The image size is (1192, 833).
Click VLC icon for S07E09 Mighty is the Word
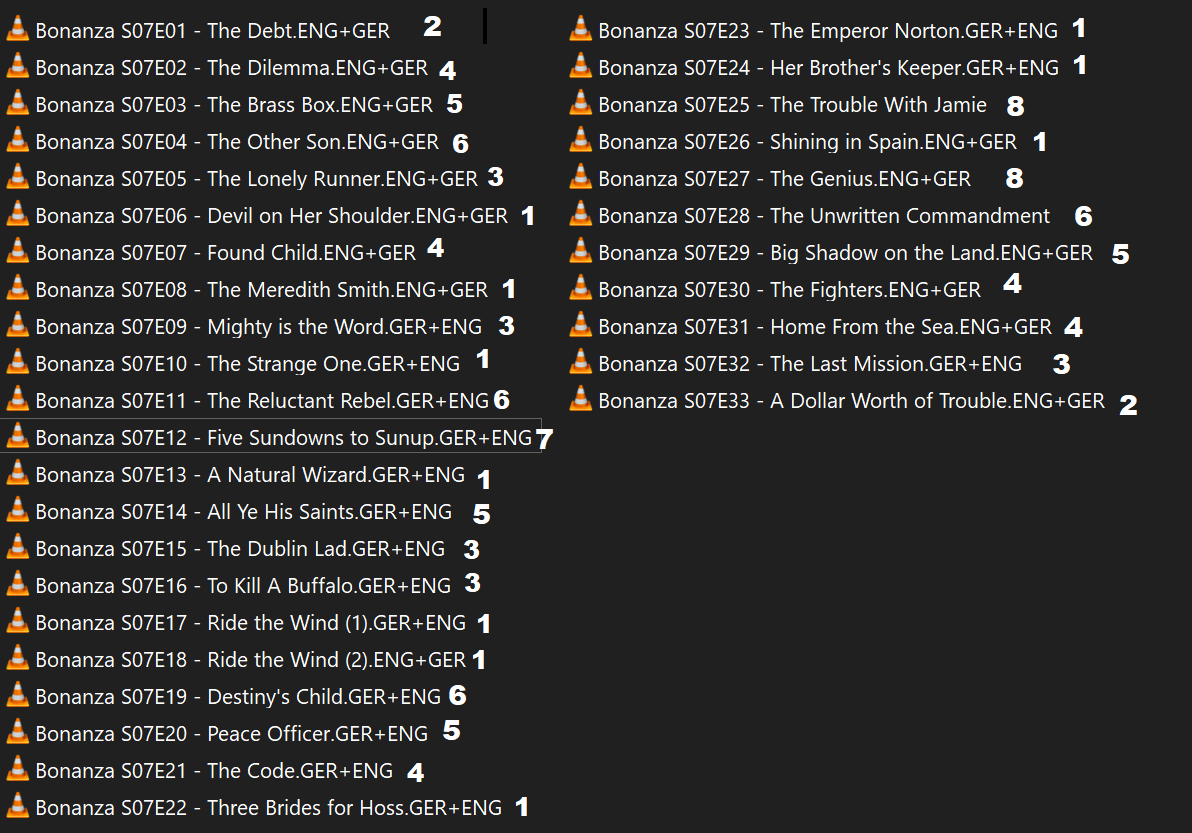coord(17,325)
